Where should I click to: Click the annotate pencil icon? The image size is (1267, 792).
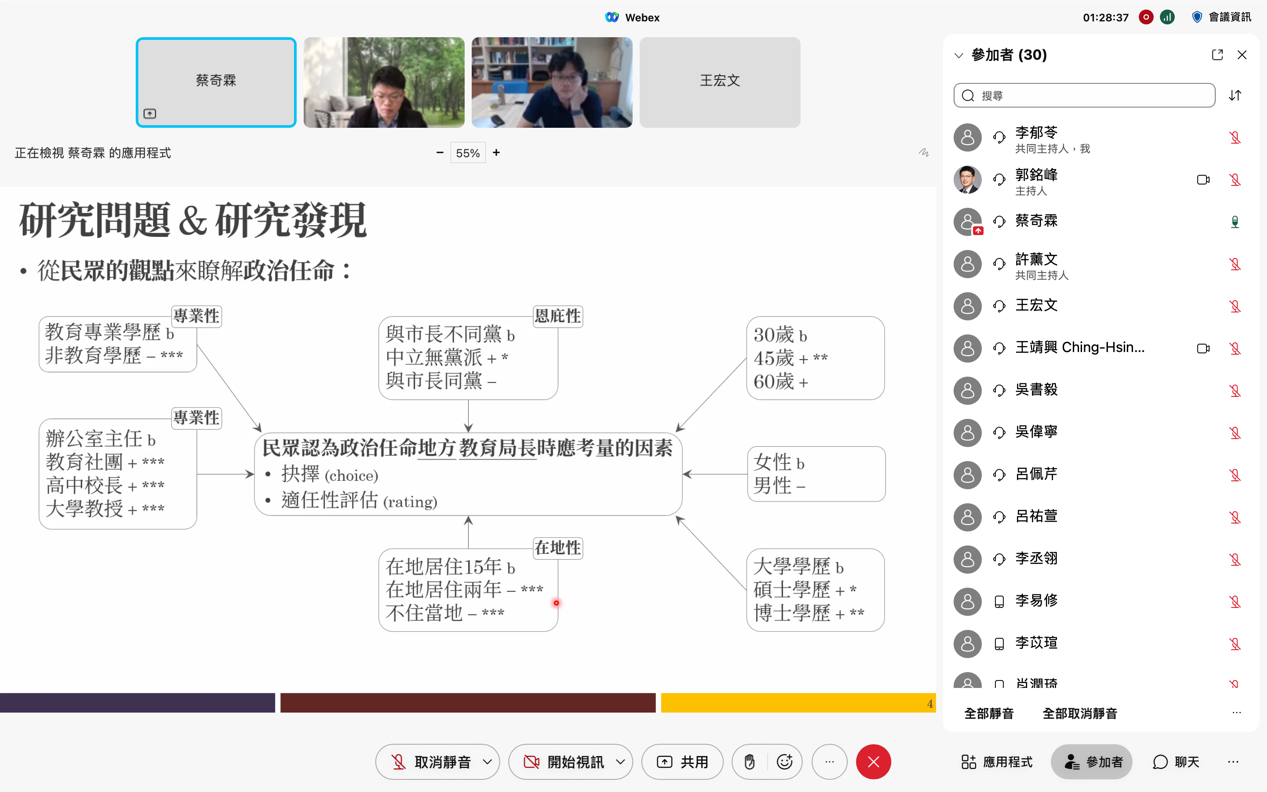[x=923, y=153]
